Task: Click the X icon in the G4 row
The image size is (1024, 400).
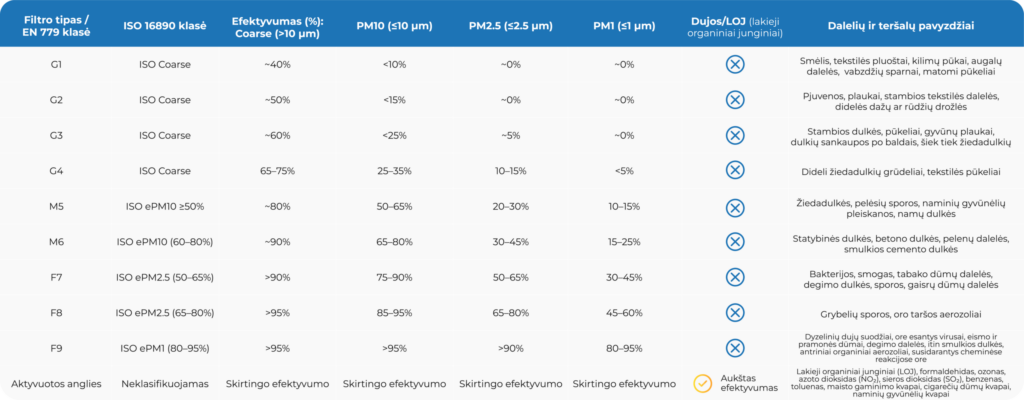Action: pos(735,170)
